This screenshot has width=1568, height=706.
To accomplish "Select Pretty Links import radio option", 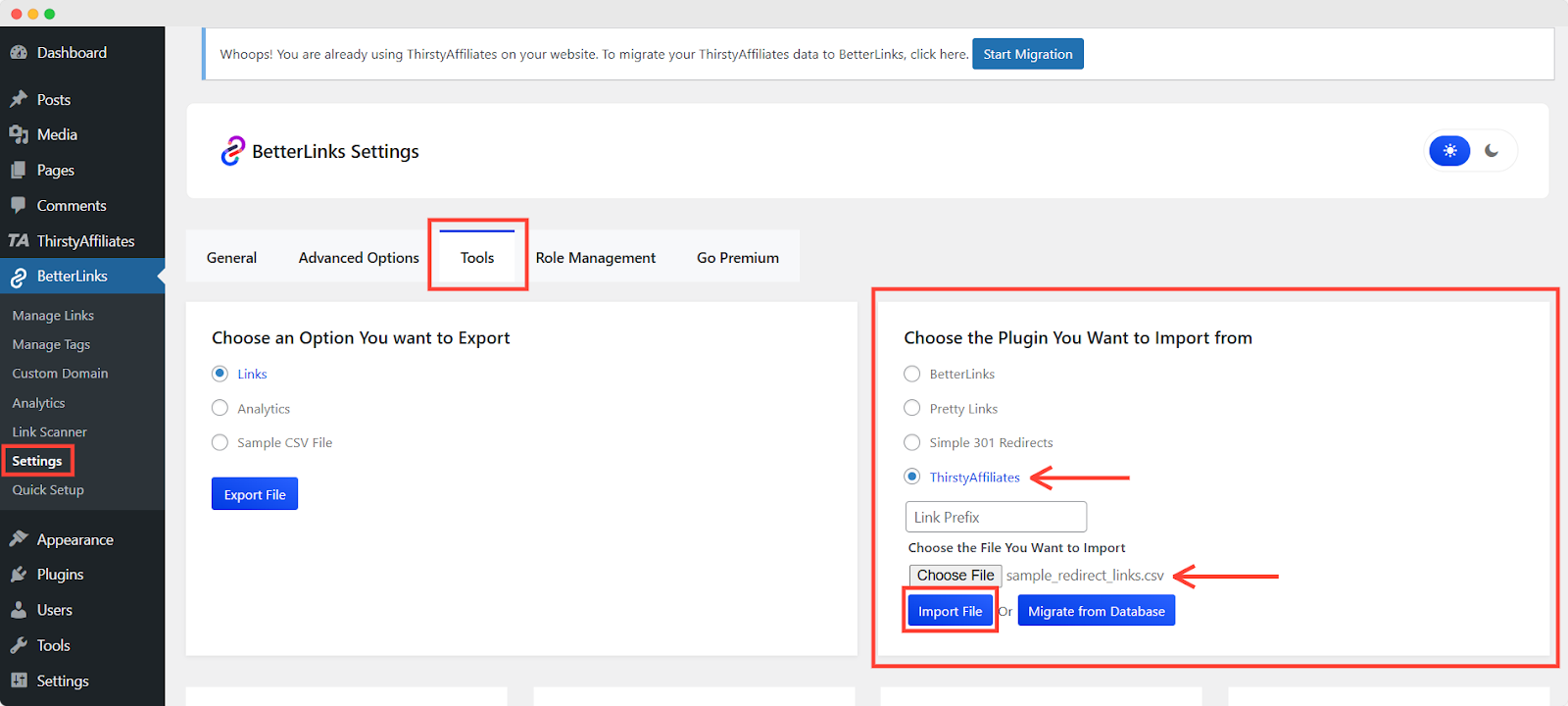I will pos(912,408).
